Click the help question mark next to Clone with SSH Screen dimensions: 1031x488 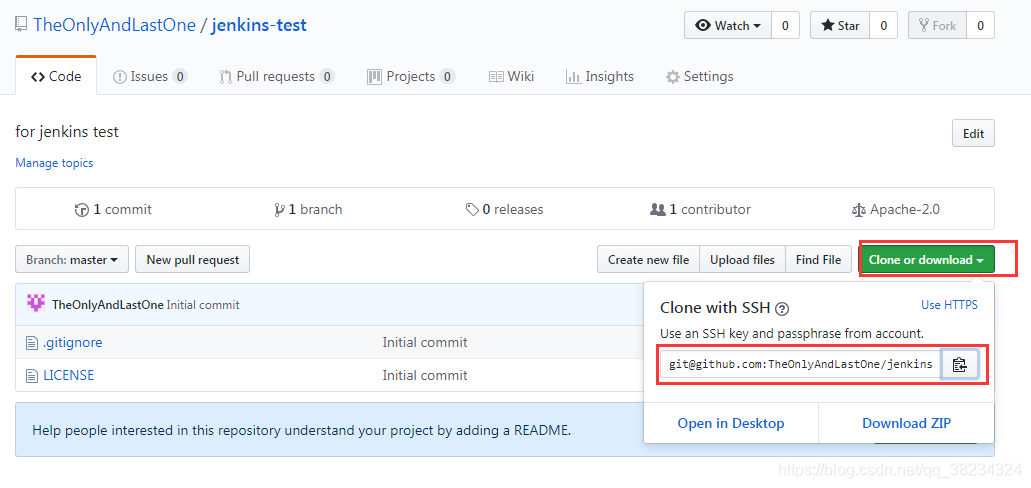pos(782,308)
